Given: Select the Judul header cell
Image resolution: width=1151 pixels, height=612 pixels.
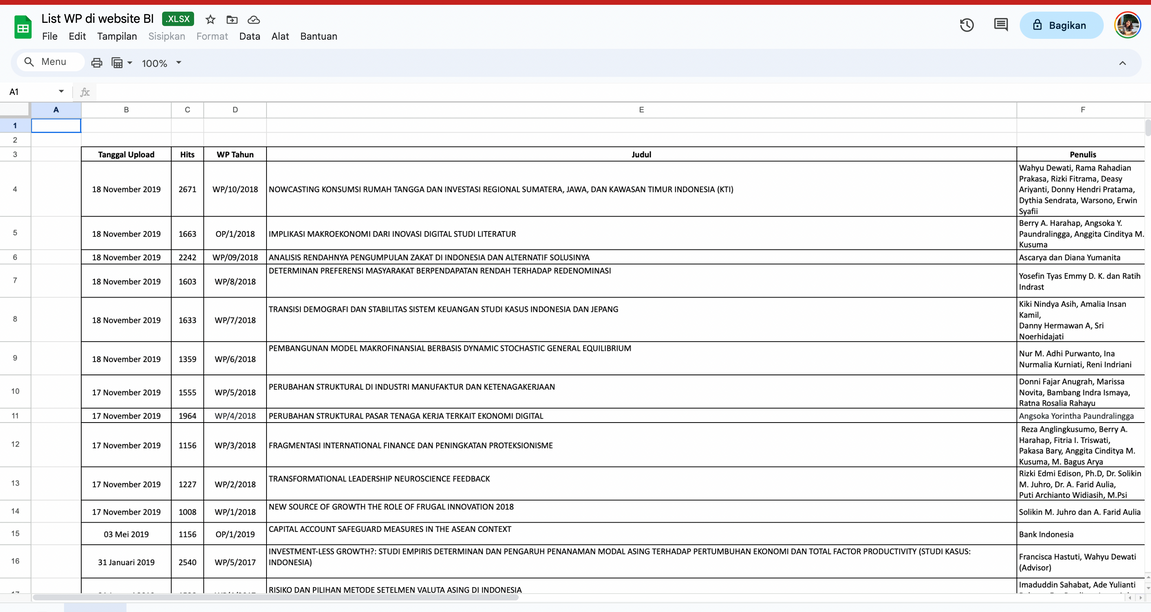Looking at the screenshot, I should [641, 155].
